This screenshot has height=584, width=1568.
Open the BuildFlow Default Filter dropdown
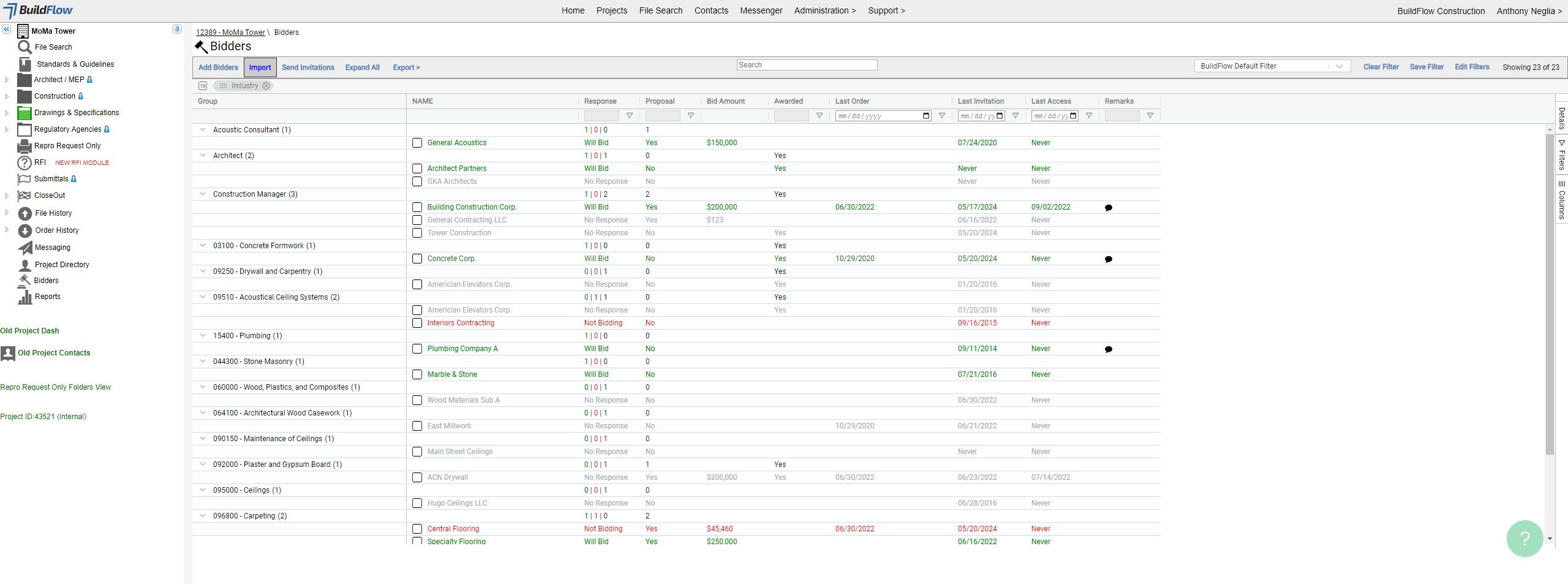(1272, 66)
